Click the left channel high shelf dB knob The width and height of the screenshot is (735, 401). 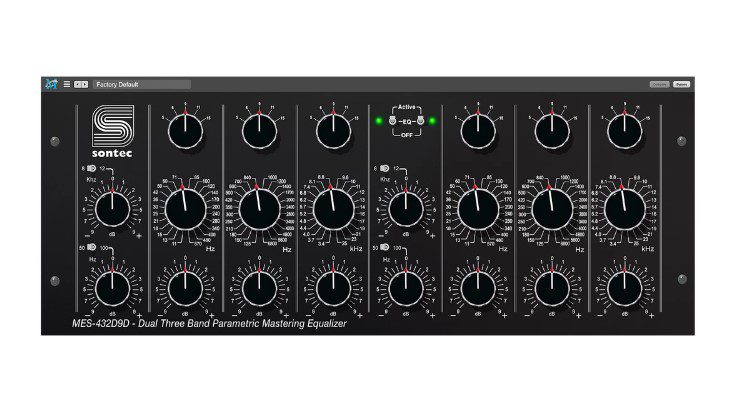point(112,208)
